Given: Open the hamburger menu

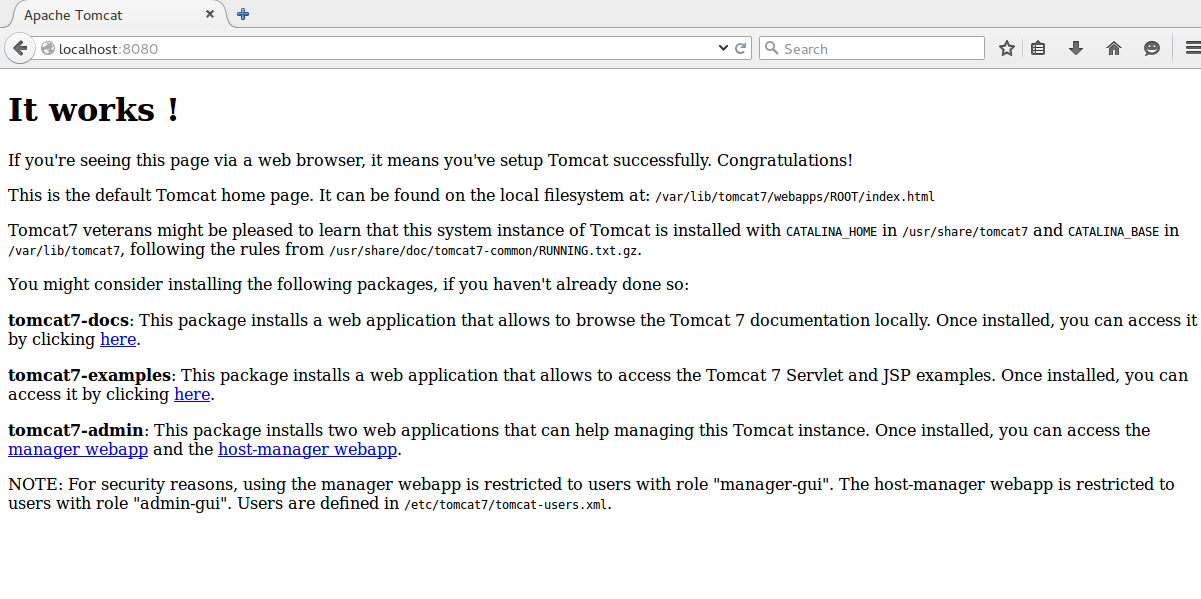Looking at the screenshot, I should 1191,48.
